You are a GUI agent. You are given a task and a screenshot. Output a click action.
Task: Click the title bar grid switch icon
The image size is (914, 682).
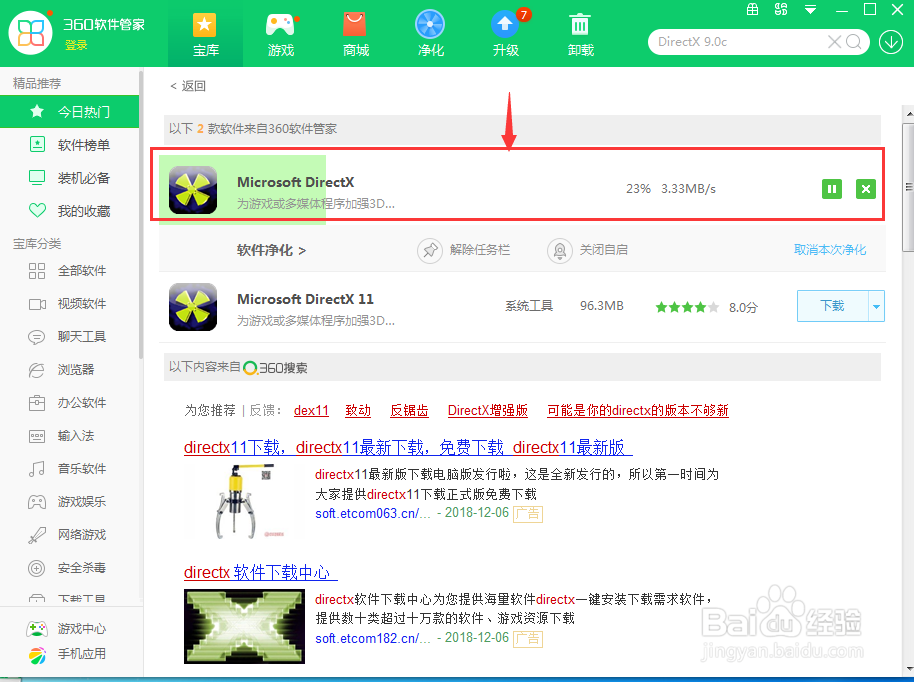point(781,9)
